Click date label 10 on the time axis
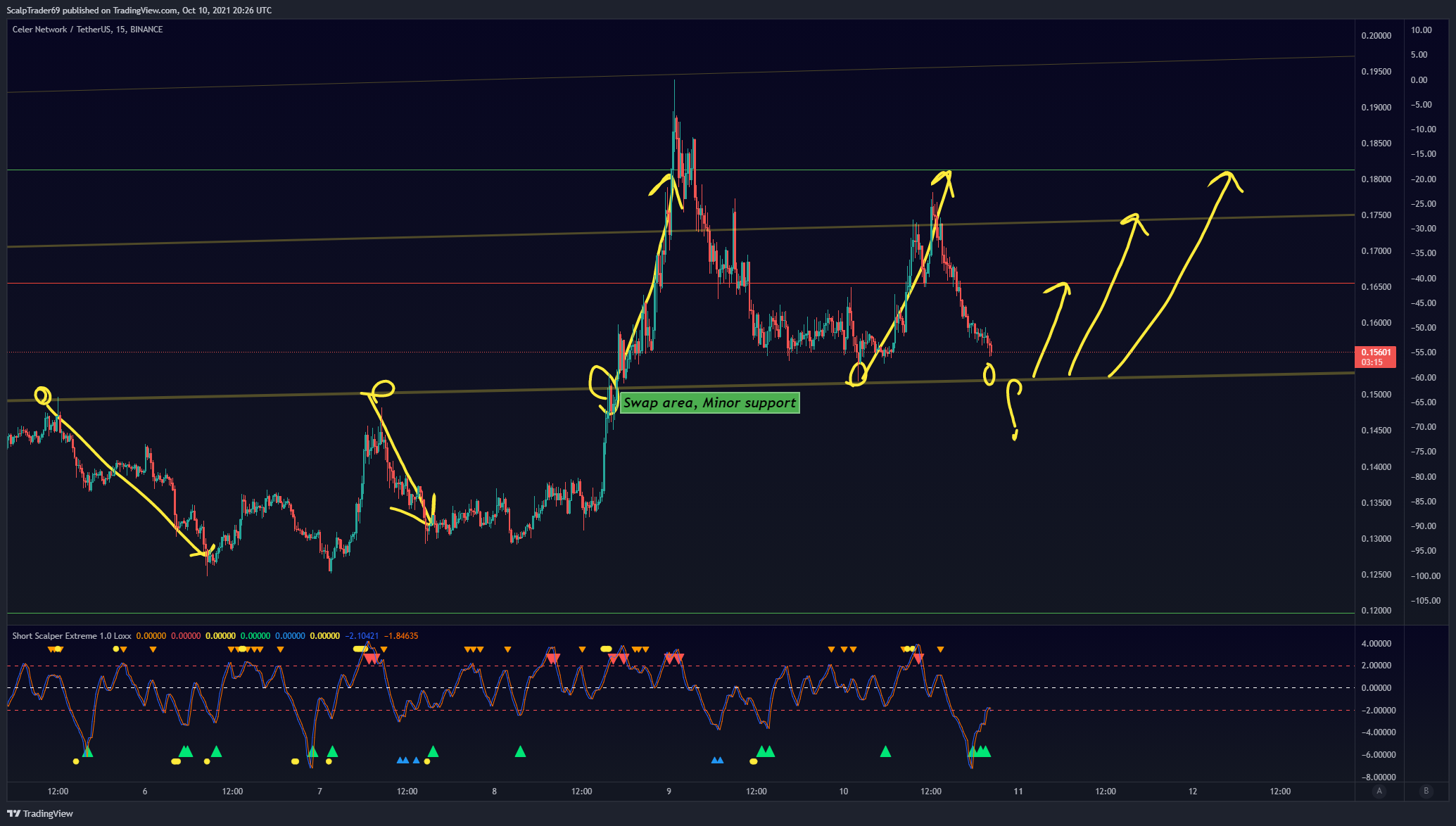 pyautogui.click(x=843, y=792)
